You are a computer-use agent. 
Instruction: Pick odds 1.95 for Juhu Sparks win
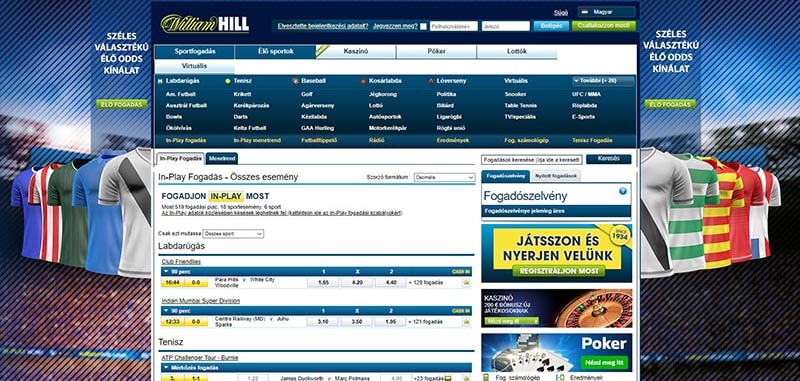tap(390, 322)
